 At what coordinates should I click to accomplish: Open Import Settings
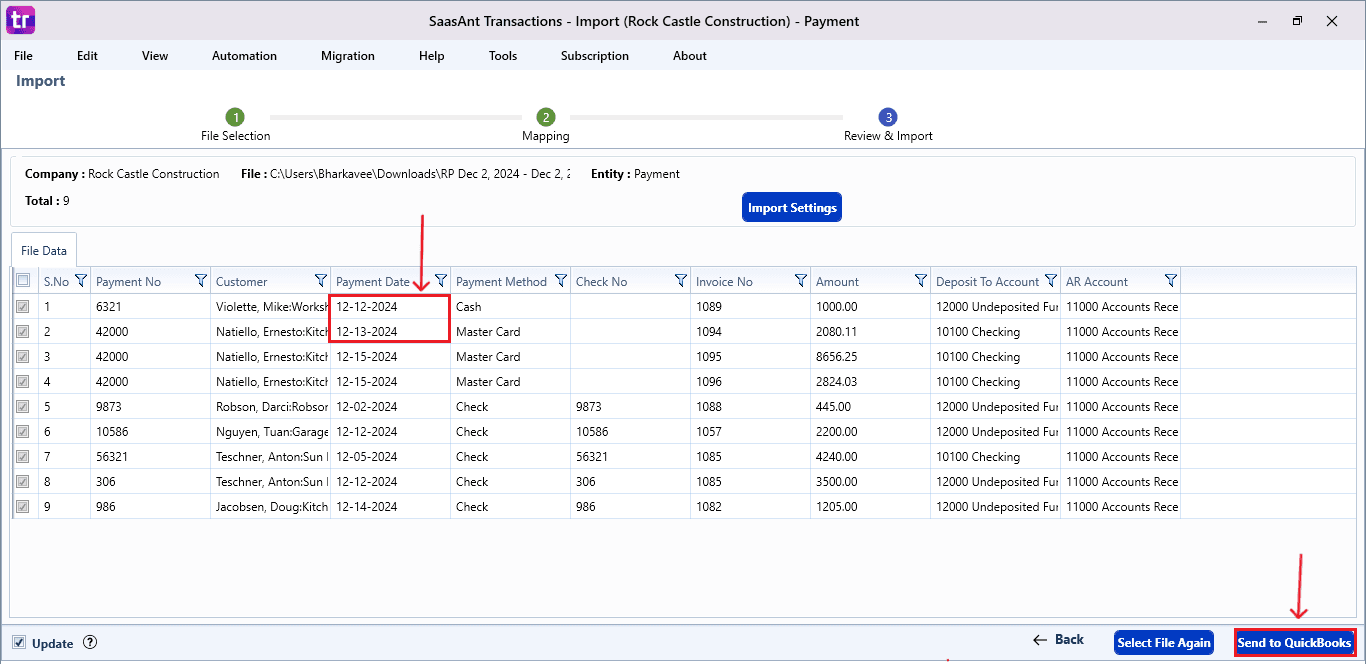tap(791, 206)
